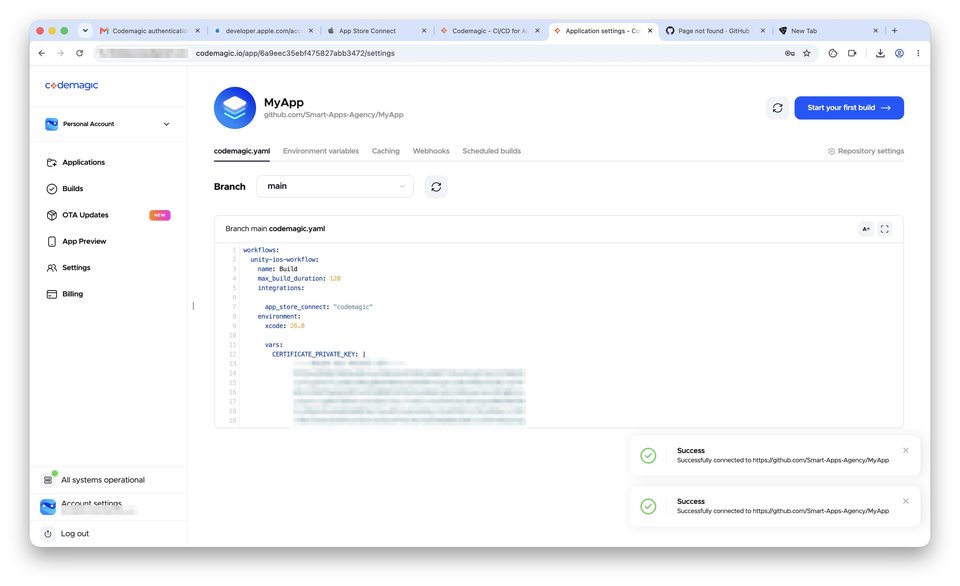Reload the current page
Screen dimensions: 960x586
pyautogui.click(x=79, y=53)
